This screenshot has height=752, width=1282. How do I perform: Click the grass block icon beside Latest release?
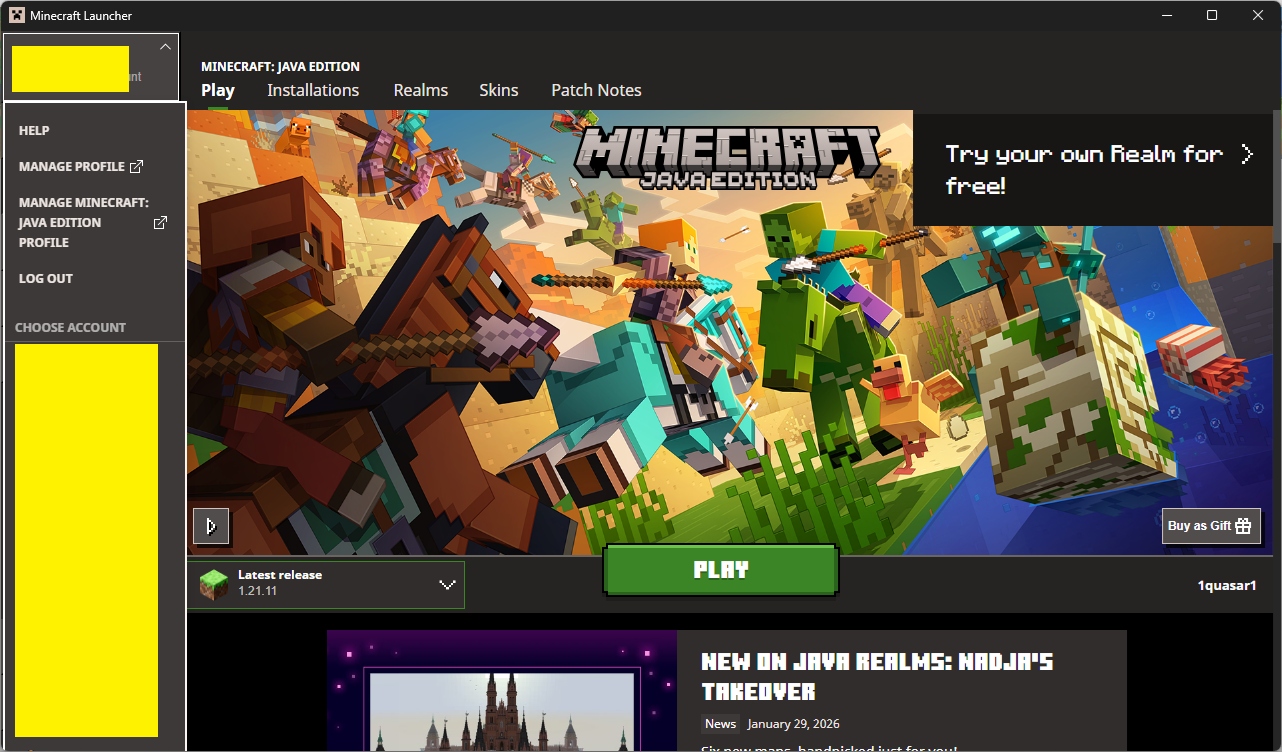[214, 584]
